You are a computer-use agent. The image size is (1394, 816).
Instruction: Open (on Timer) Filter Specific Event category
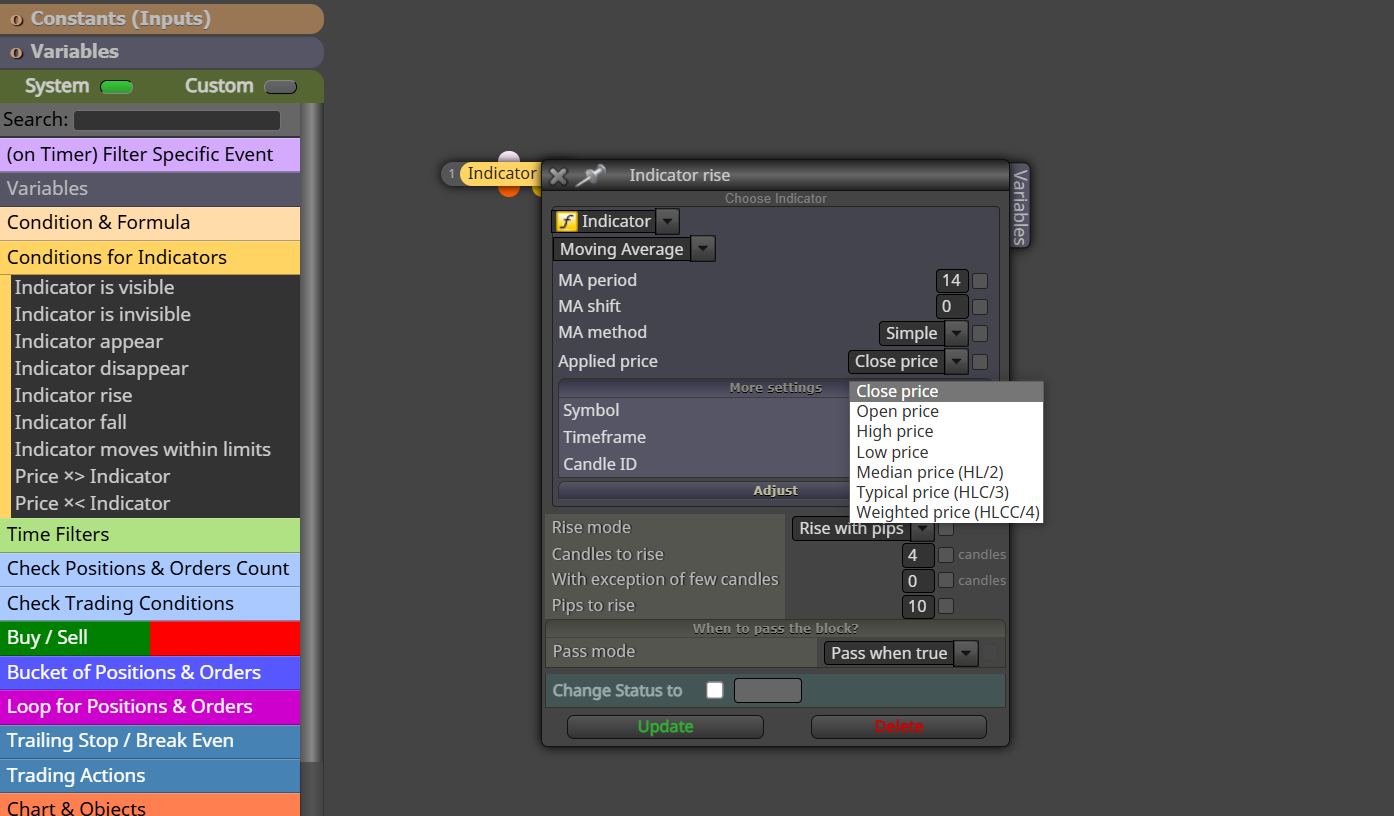coord(150,154)
